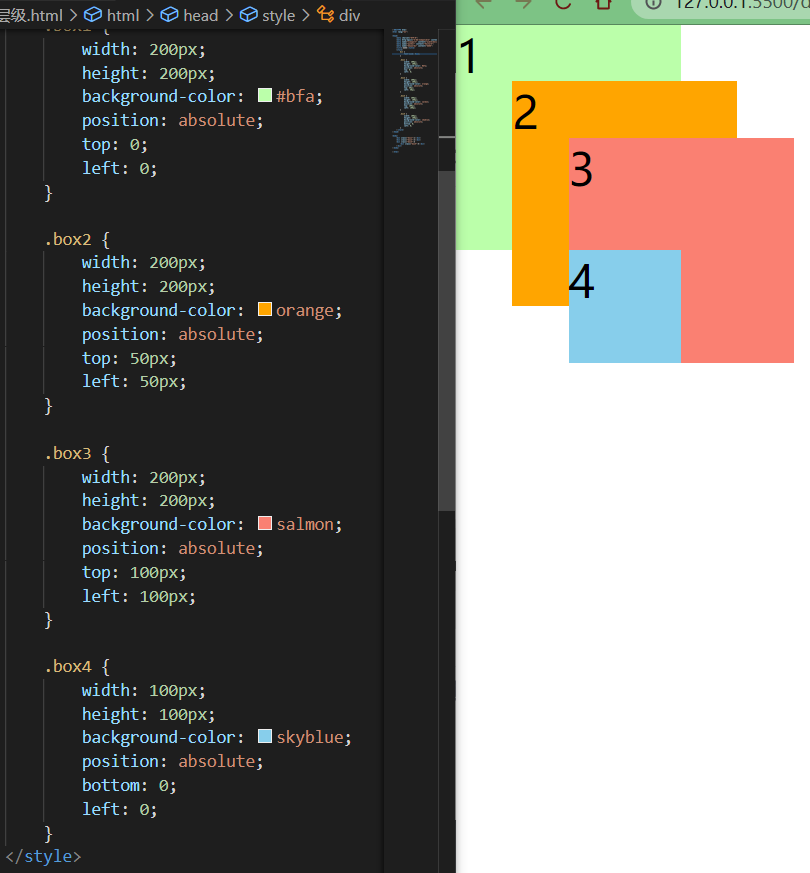Click the #bfa color swatch in the .box1 rule
Screen dimensions: 810x873
(263, 95)
